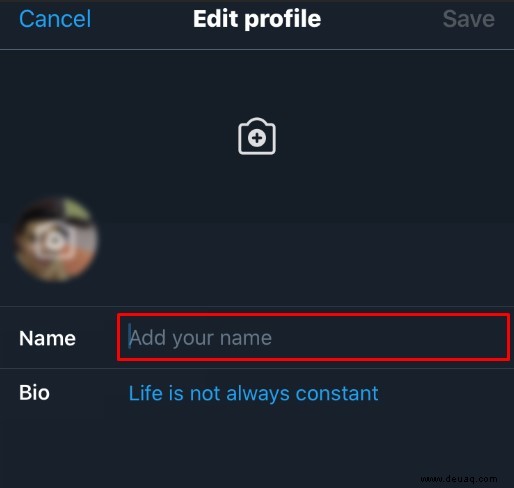
Task: Click the Name field label
Action: tap(47, 338)
